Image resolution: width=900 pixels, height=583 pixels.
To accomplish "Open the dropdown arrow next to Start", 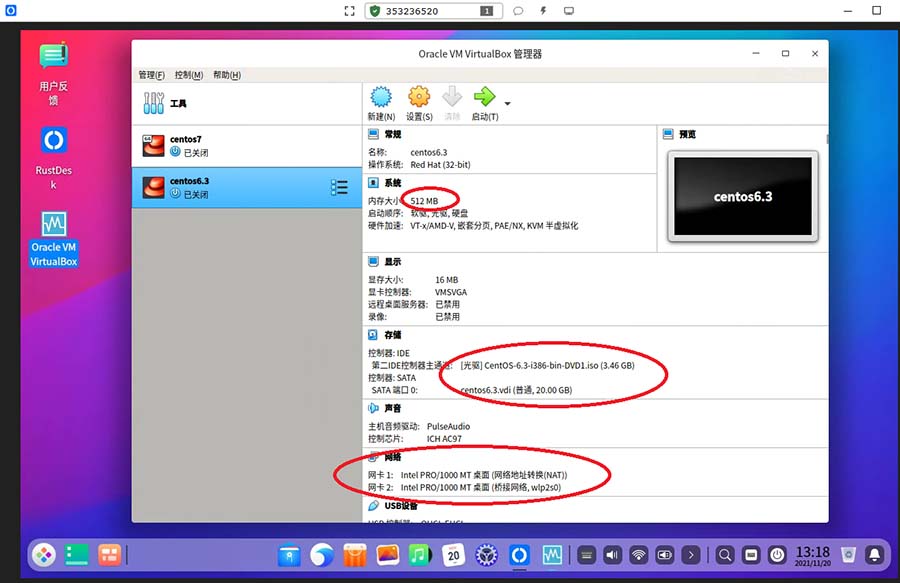I will coord(507,104).
